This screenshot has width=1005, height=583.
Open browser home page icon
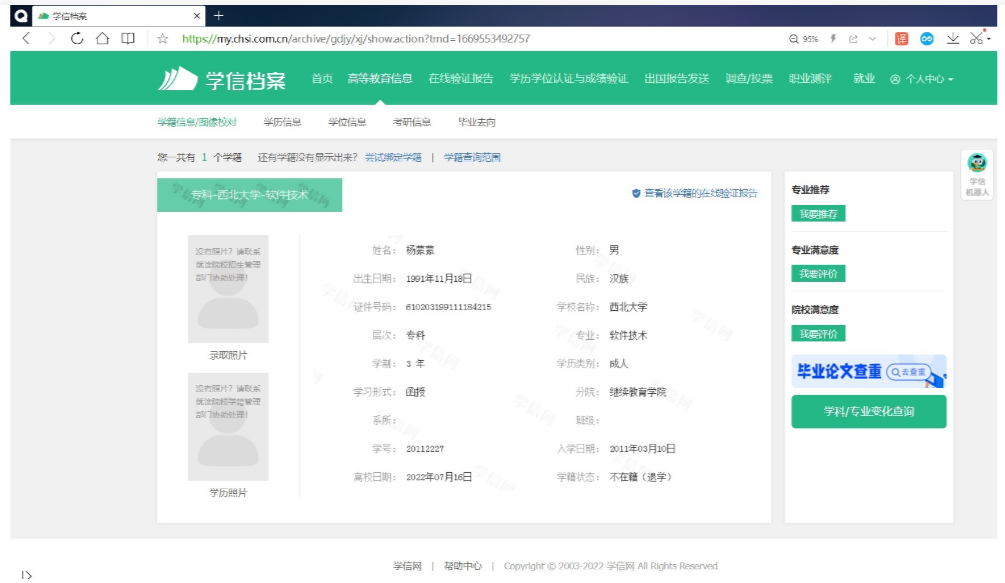[x=103, y=38]
